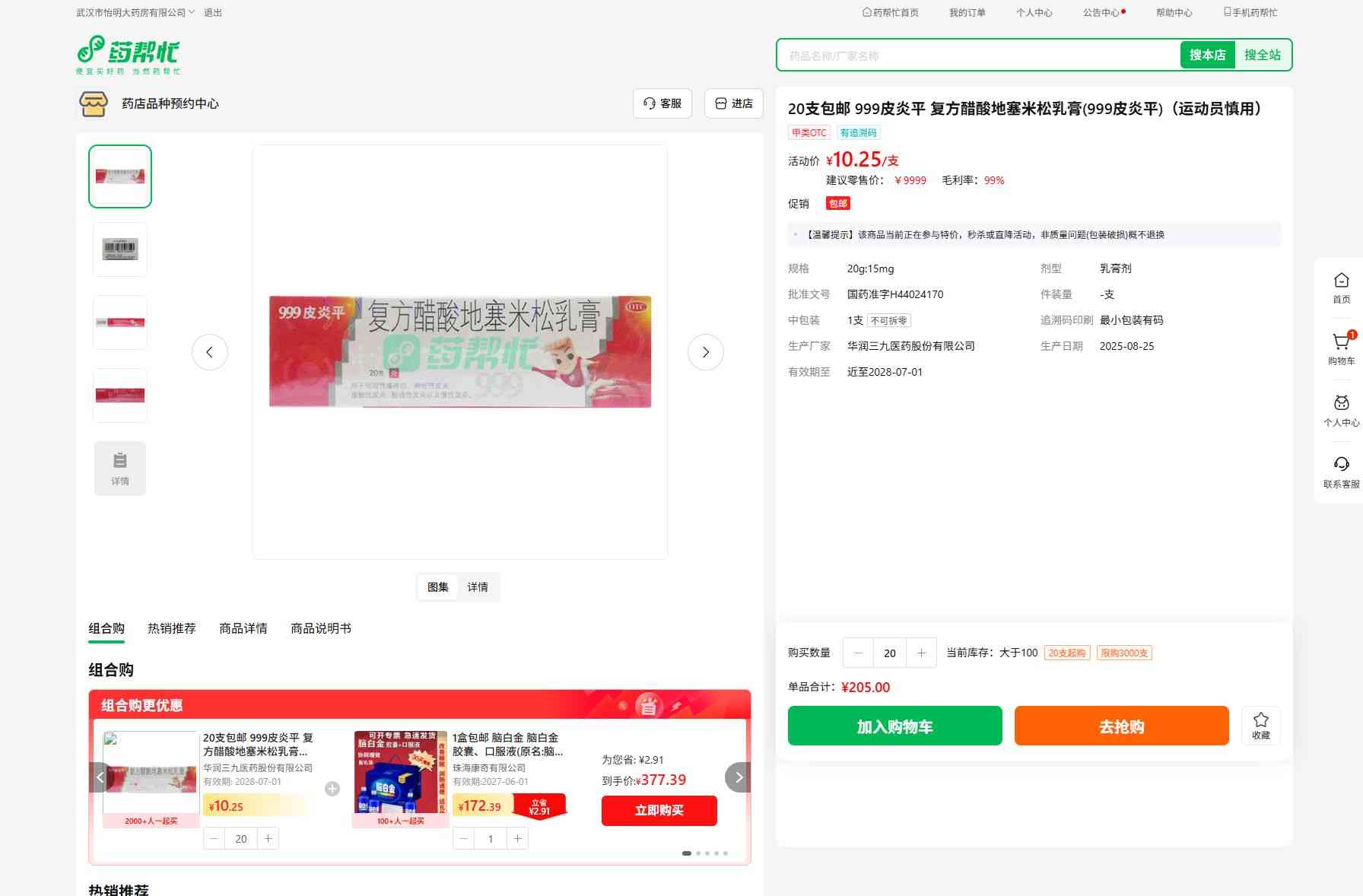Advance combo deals carousel with right chevron
The height and width of the screenshot is (896, 1363).
pos(738,777)
